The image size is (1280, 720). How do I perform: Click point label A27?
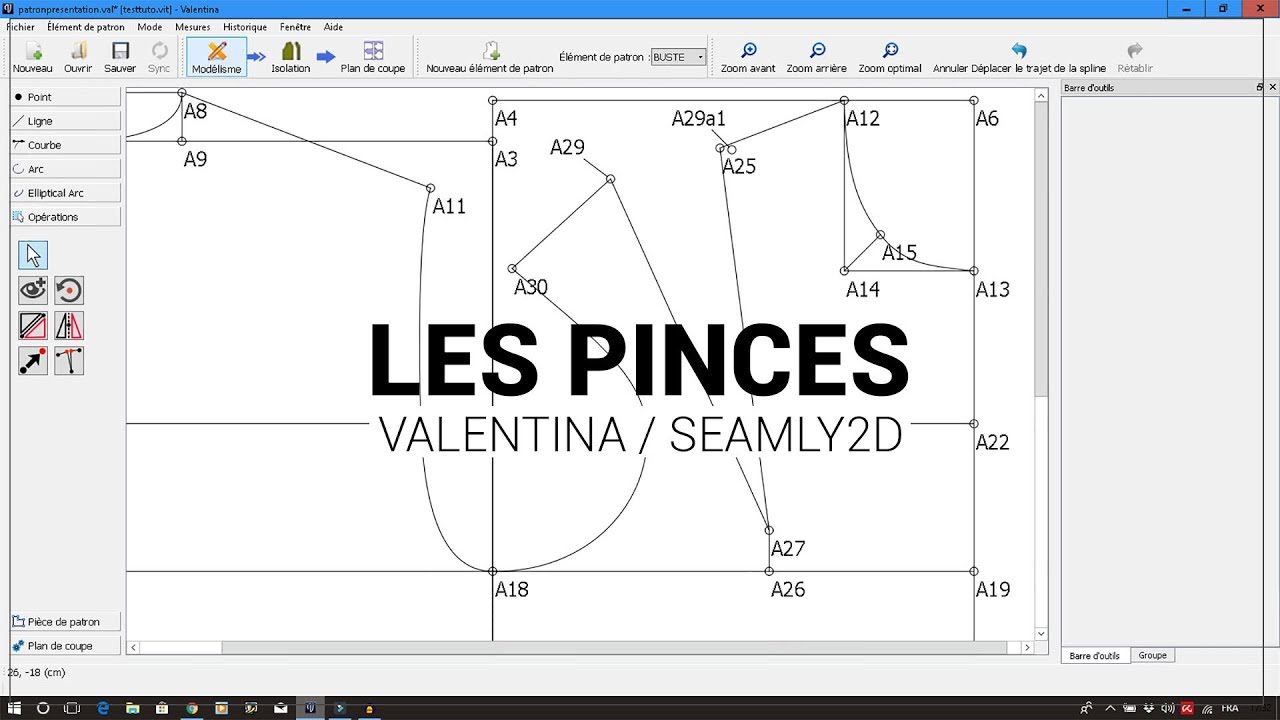click(788, 549)
